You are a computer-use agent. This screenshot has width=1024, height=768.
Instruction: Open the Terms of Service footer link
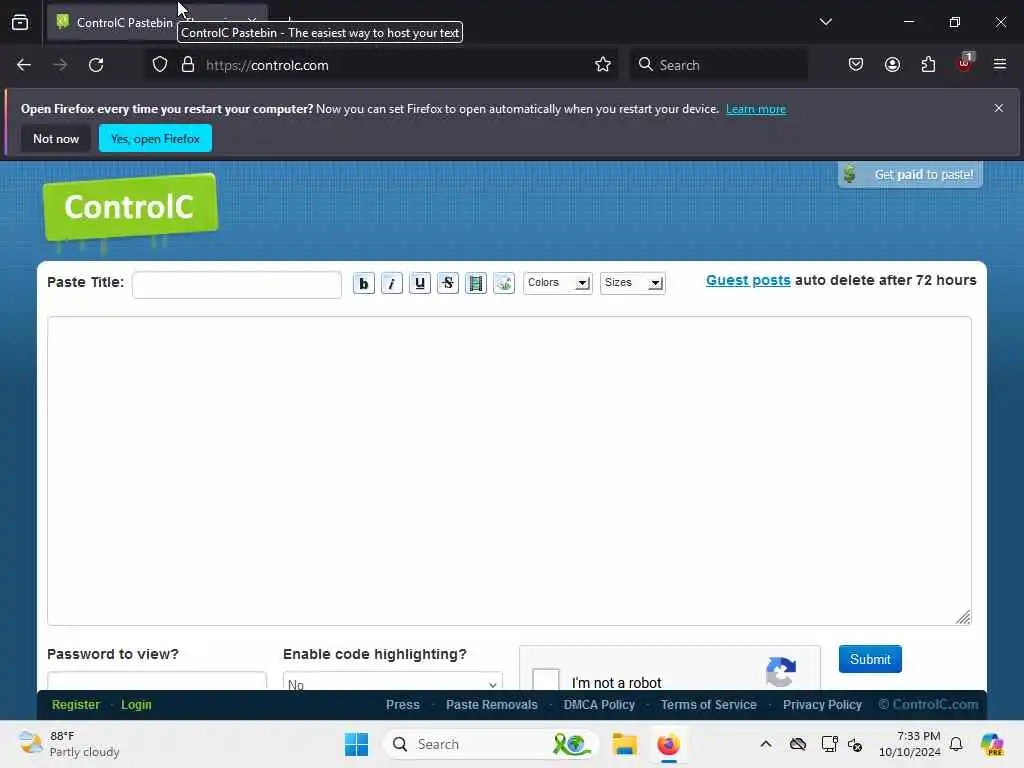point(709,705)
